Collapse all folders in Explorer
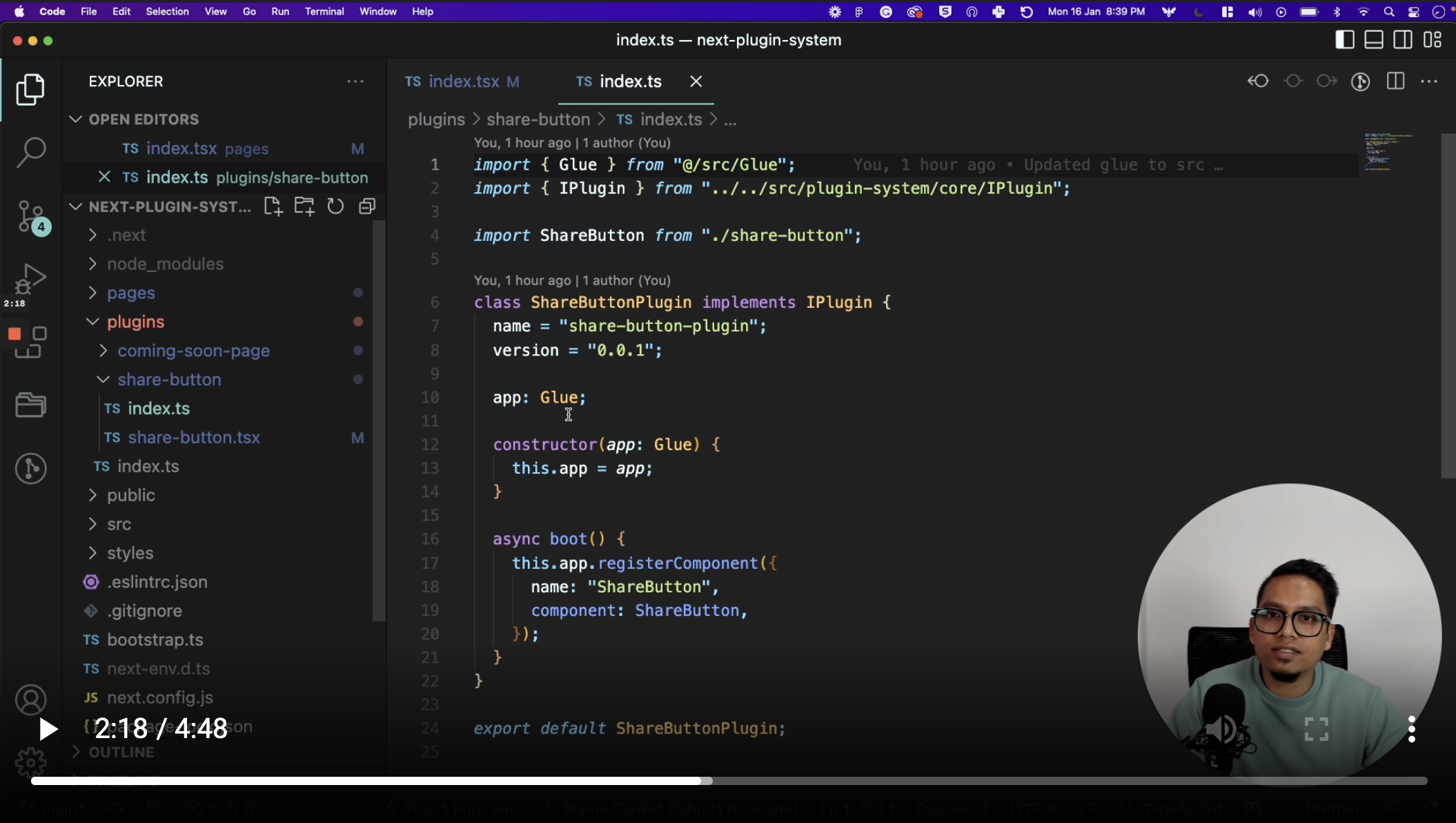The image size is (1456, 823). click(367, 206)
